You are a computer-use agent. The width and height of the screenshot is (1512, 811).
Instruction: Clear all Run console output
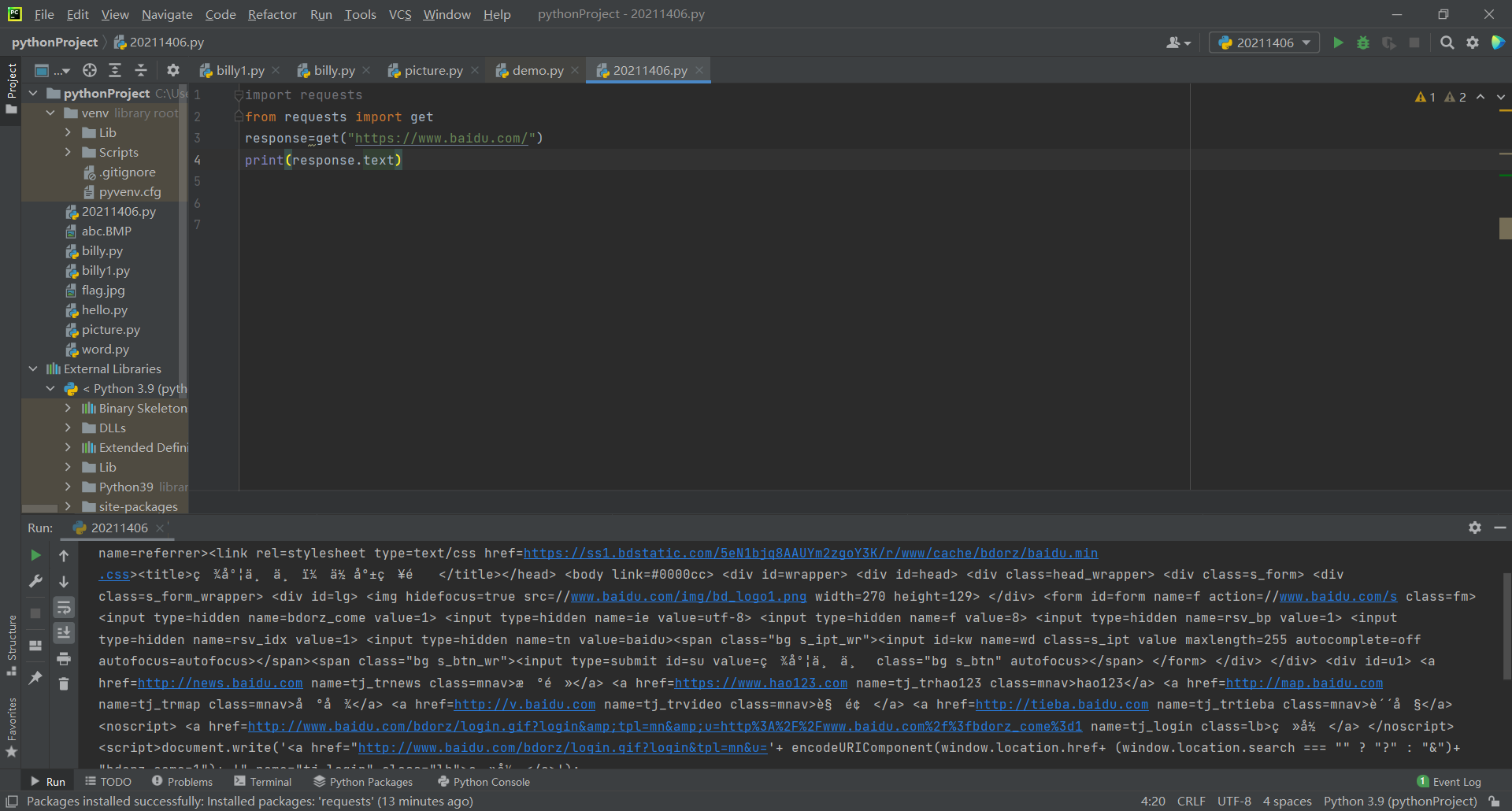click(x=64, y=683)
